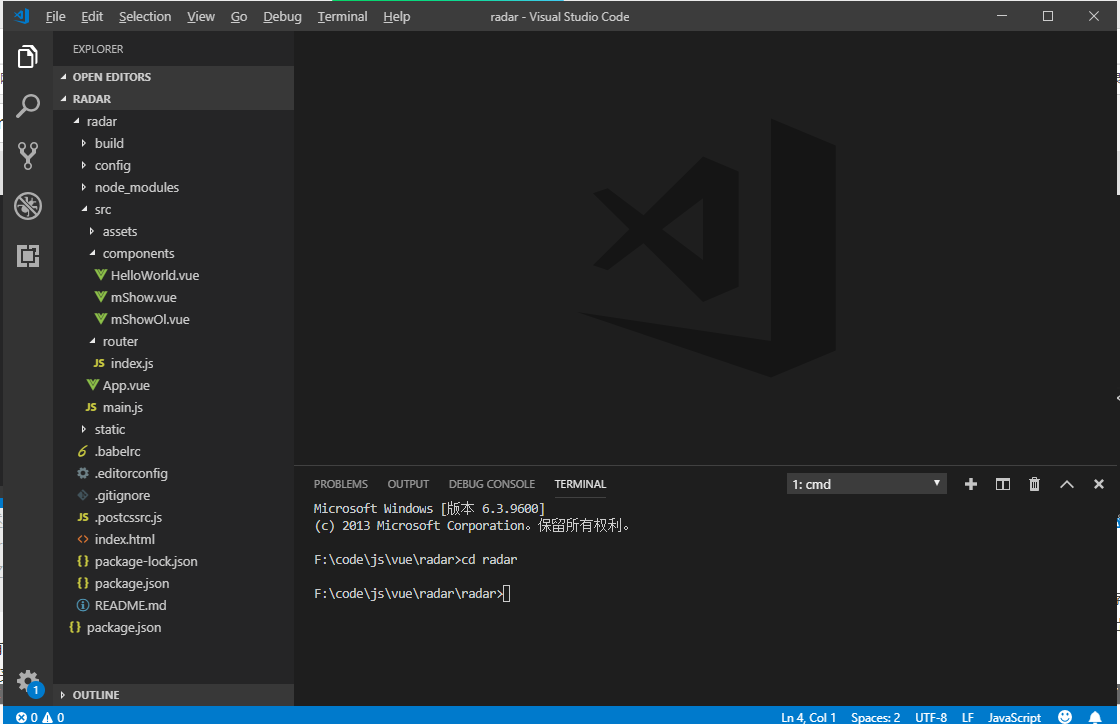Screen dimensions: 1120x724
Task: Switch to the DEBUG CONSOLE tab
Action: [x=491, y=484]
